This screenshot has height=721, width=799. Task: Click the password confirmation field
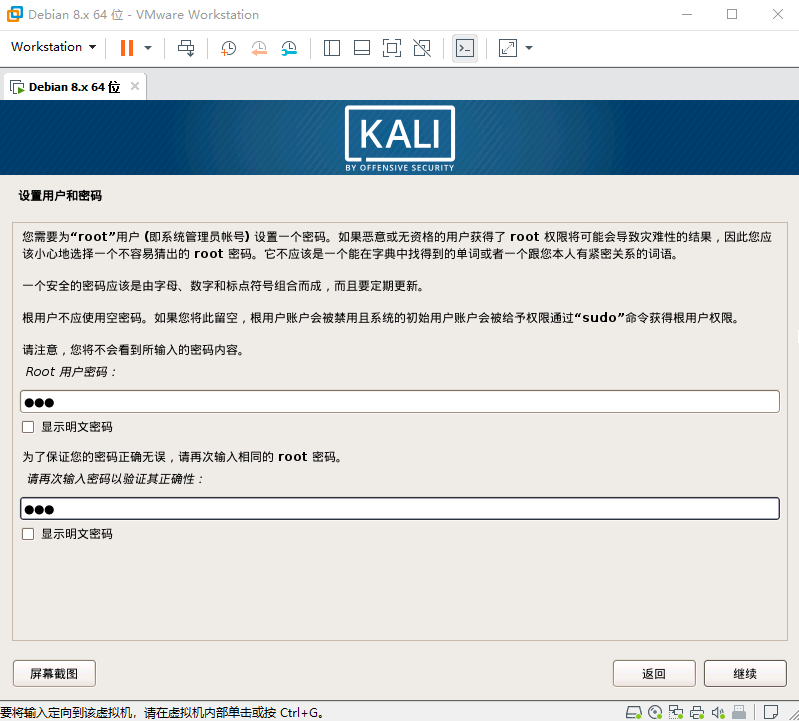(x=400, y=509)
